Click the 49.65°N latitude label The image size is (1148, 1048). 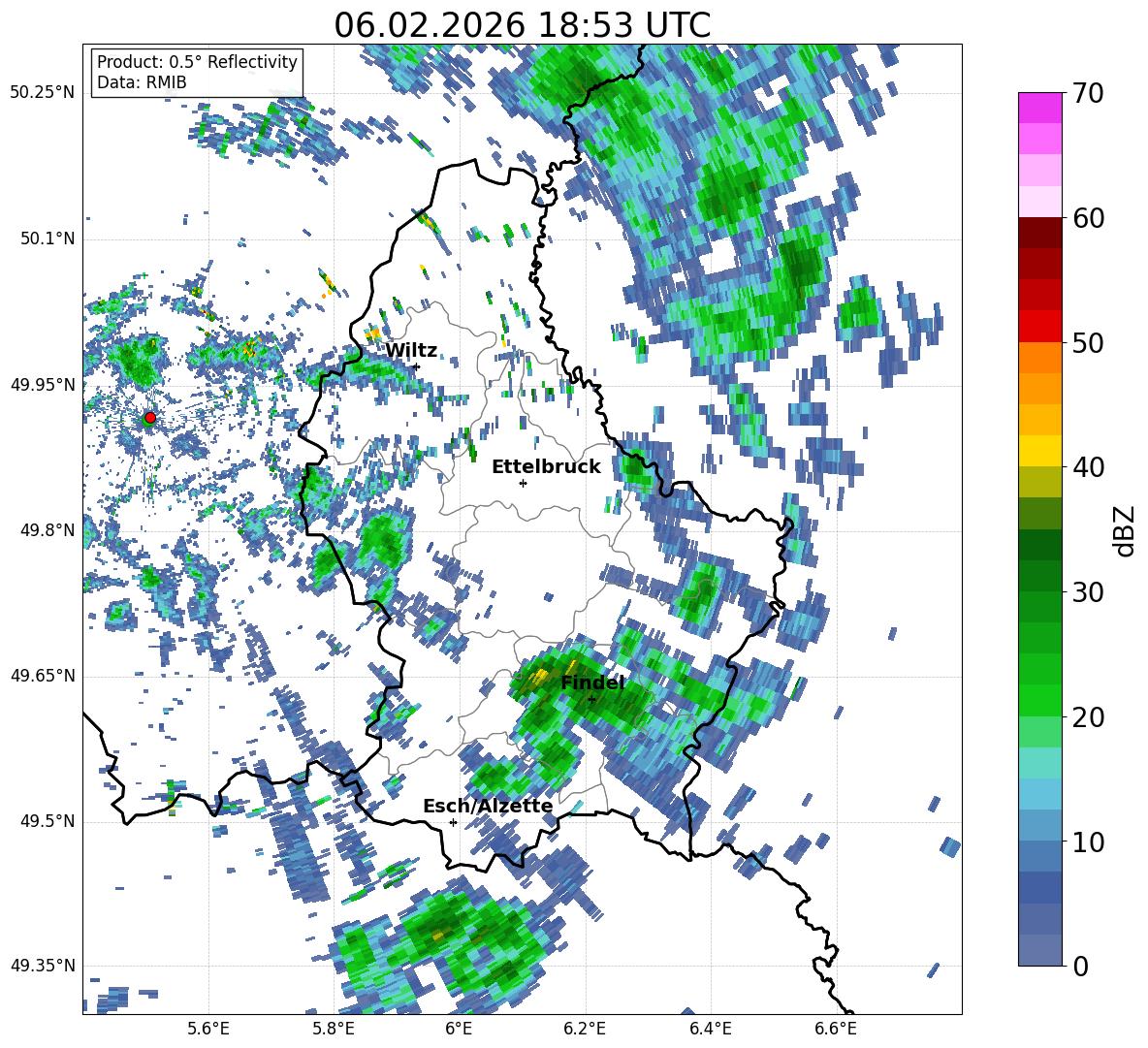pyautogui.click(x=43, y=676)
